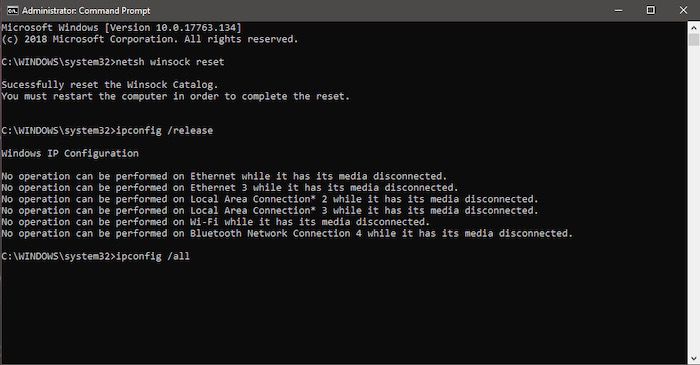This screenshot has width=700, height=365.
Task: Click the Wi-Fi media disconnected message
Action: (215, 222)
